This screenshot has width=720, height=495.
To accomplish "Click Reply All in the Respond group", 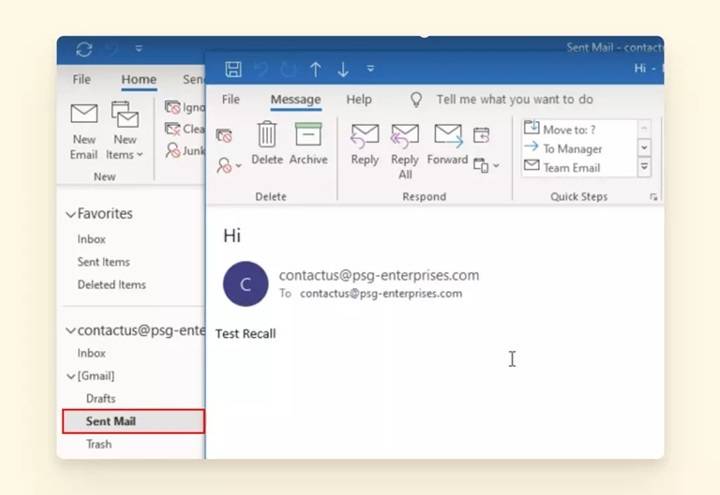I will [405, 152].
